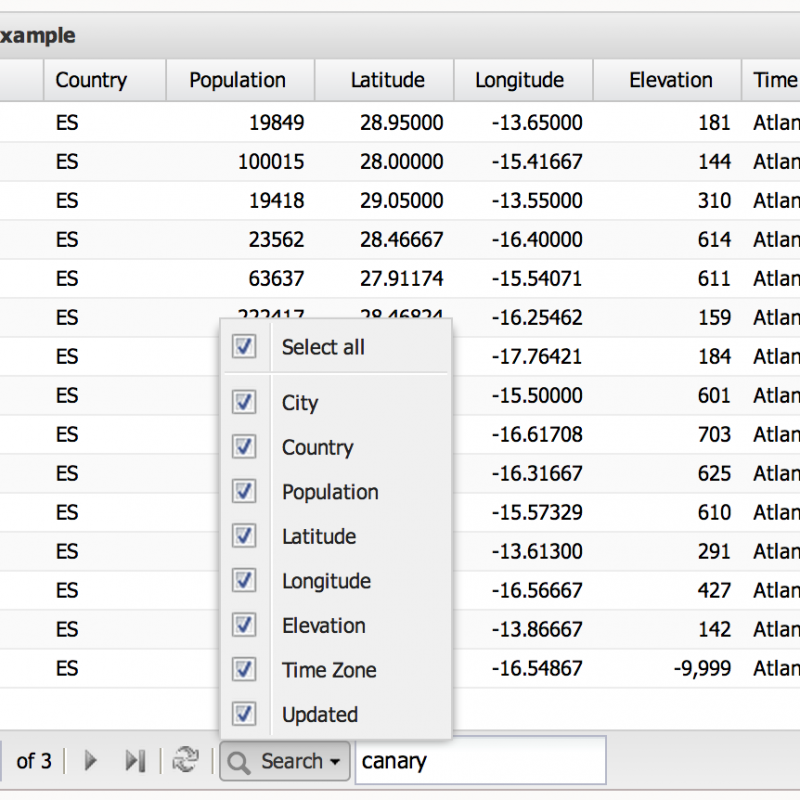This screenshot has width=800, height=800.
Task: Toggle the Time Zone column checkbox
Action: (244, 669)
